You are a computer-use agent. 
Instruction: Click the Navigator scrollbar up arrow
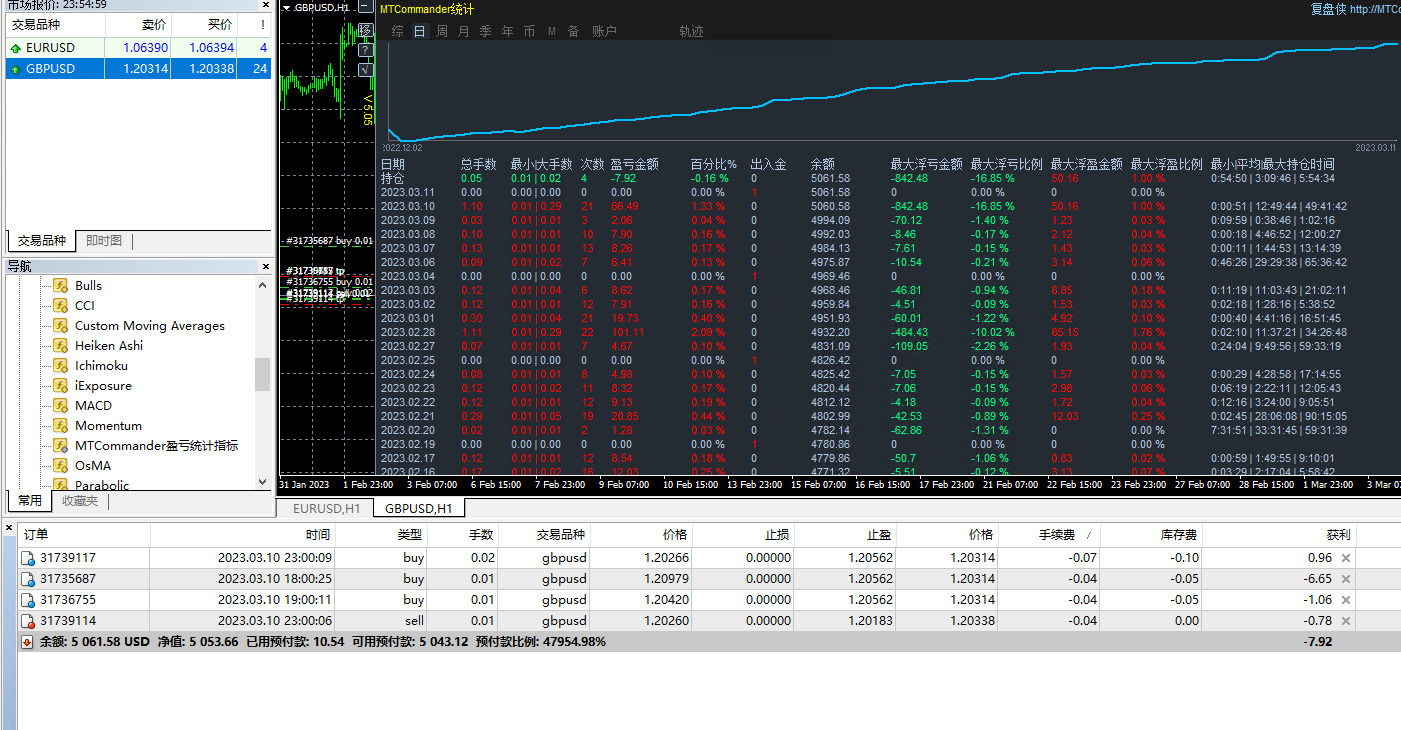[263, 284]
